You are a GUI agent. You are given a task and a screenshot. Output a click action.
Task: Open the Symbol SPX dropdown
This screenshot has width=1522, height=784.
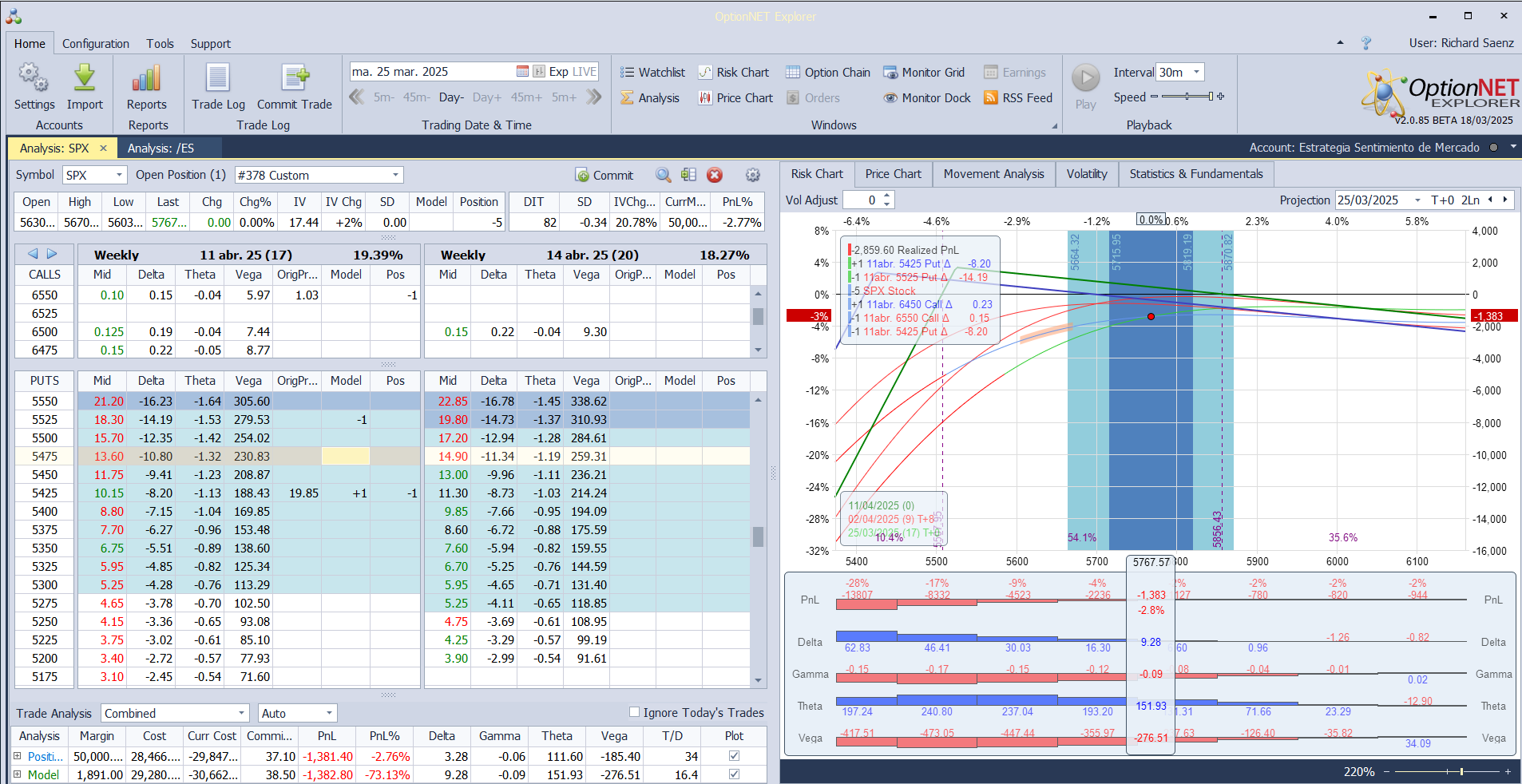click(119, 175)
